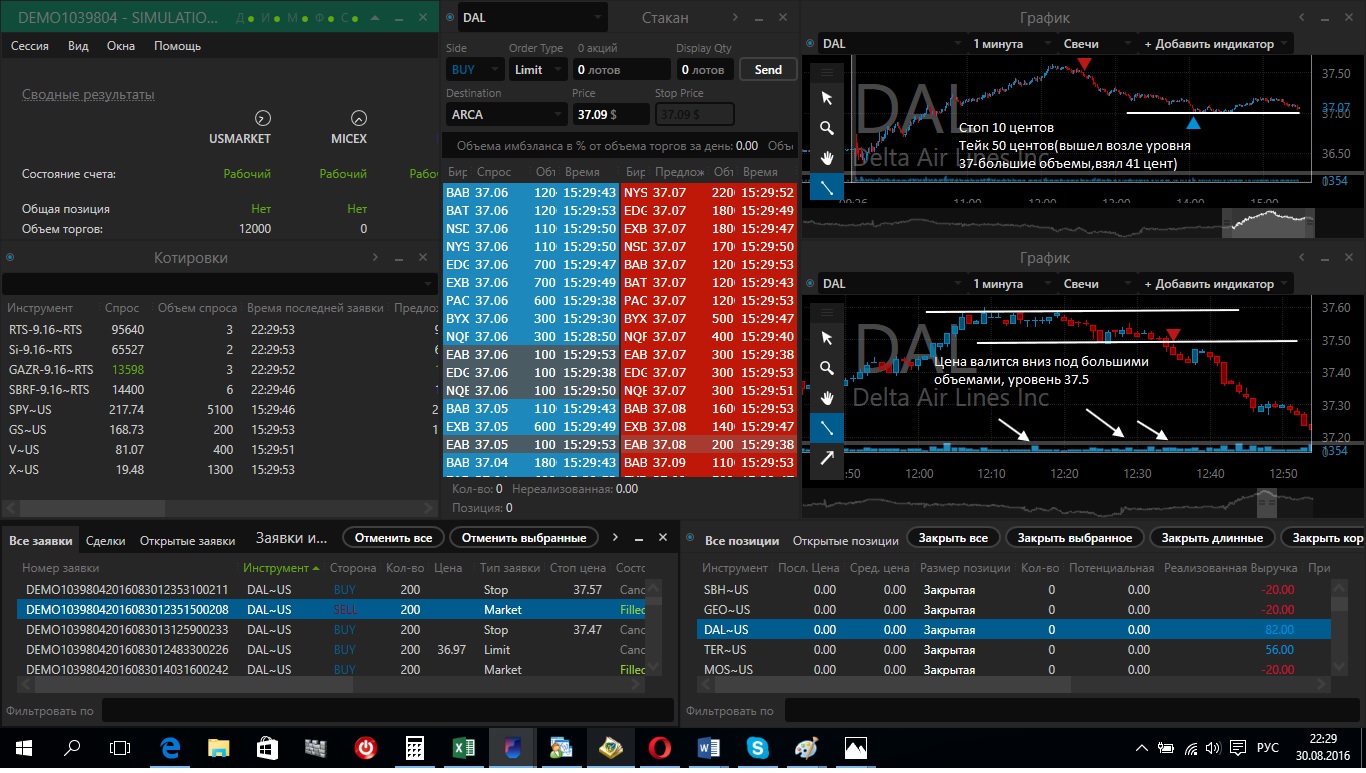The image size is (1366, 773).
Task: Select the magnifier tool in bottom chart
Action: pyautogui.click(x=827, y=368)
